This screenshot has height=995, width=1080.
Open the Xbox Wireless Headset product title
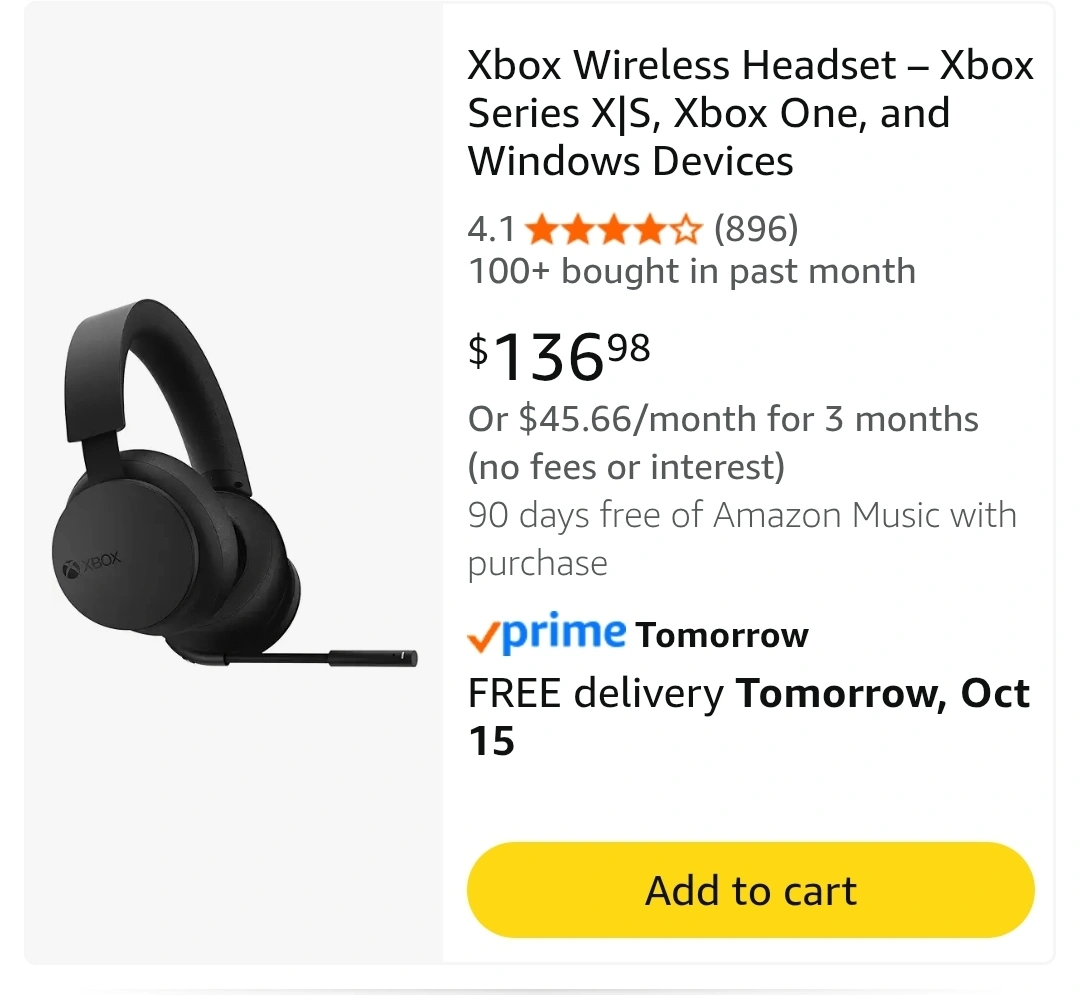750,113
